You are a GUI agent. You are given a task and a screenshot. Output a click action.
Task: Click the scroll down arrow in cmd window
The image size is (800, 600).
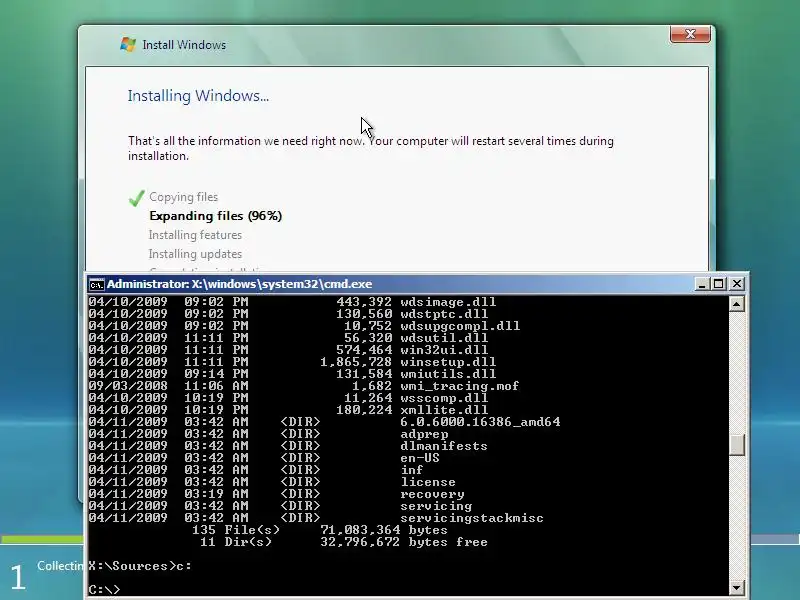coord(736,587)
